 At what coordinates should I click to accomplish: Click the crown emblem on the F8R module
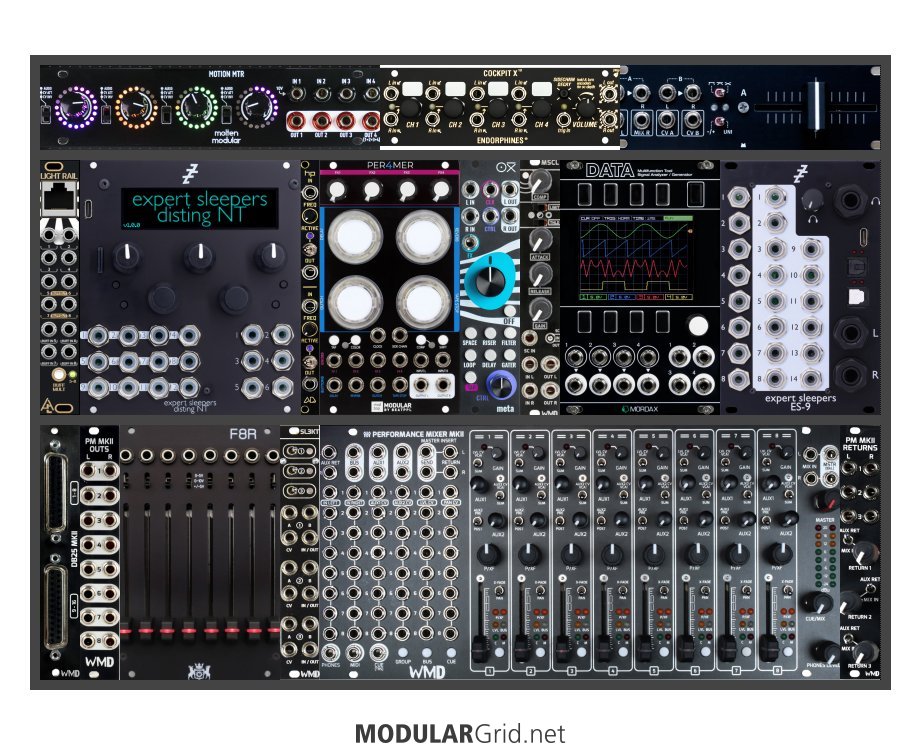199,671
